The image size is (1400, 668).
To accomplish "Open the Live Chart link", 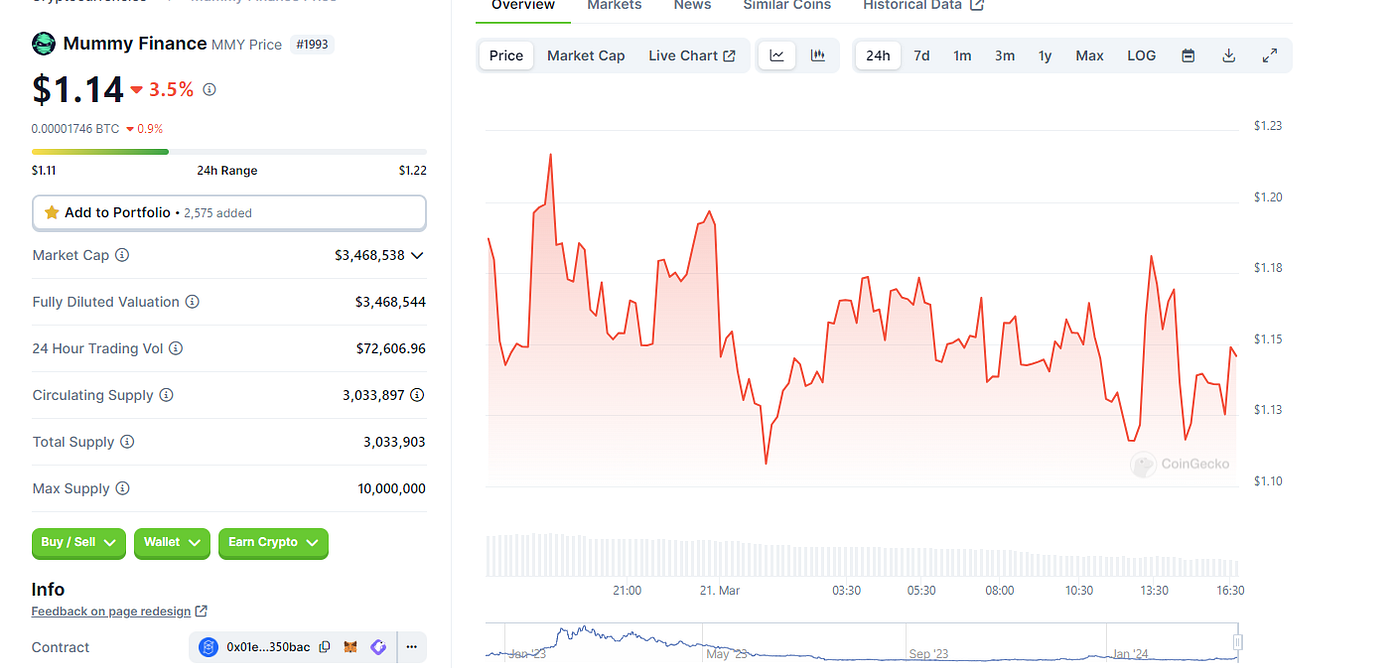I will click(692, 56).
